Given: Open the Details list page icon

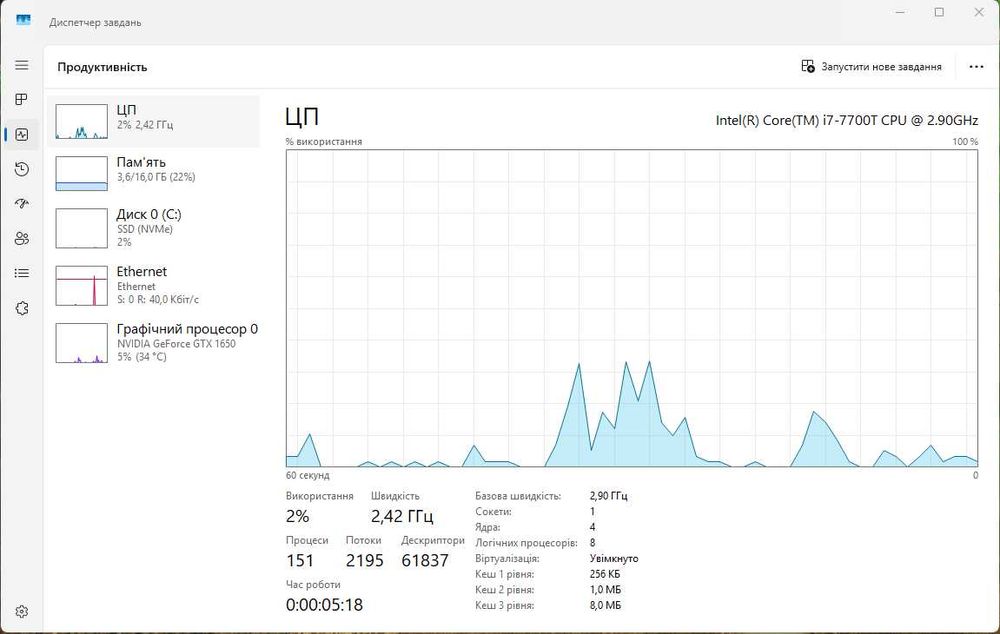Looking at the screenshot, I should point(22,273).
